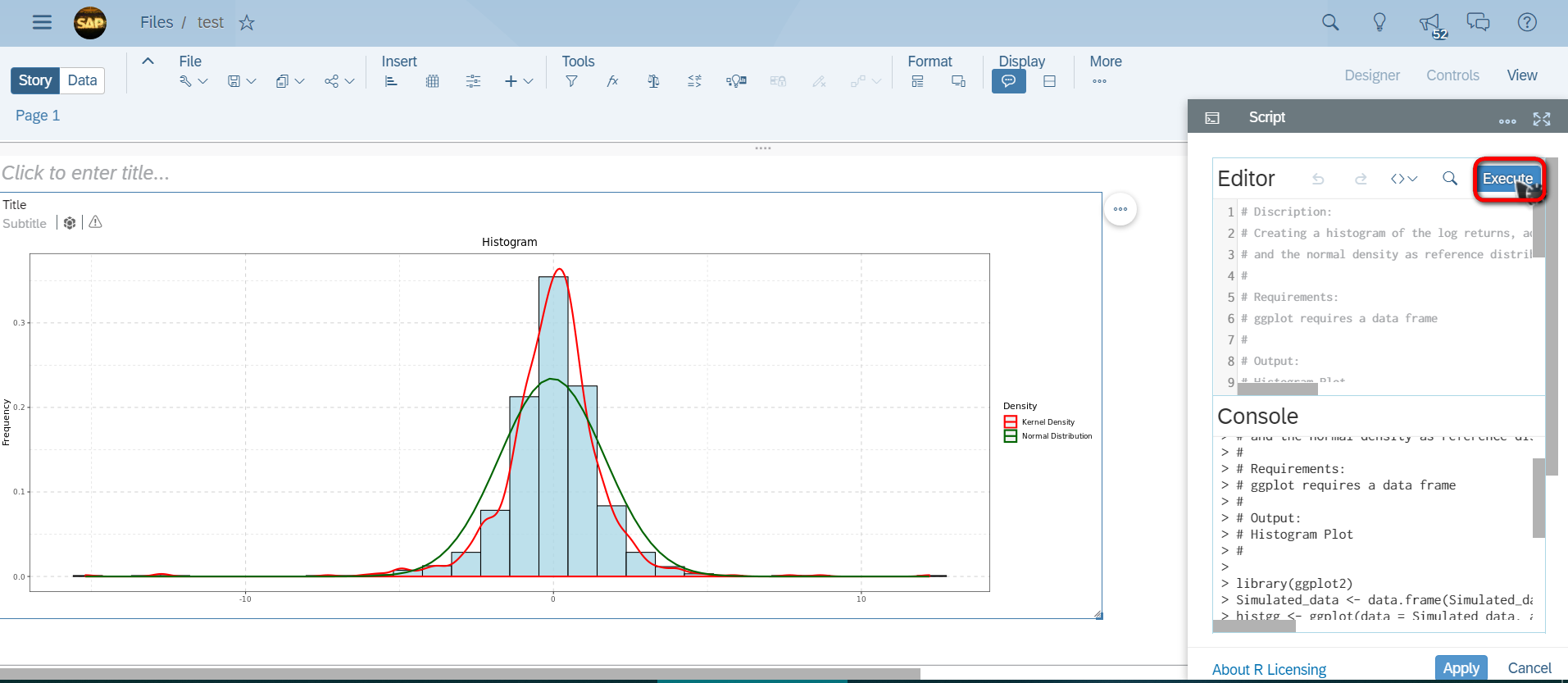Viewport: 1568px width, 683px height.
Task: Open the Designer panel
Action: 1372,75
